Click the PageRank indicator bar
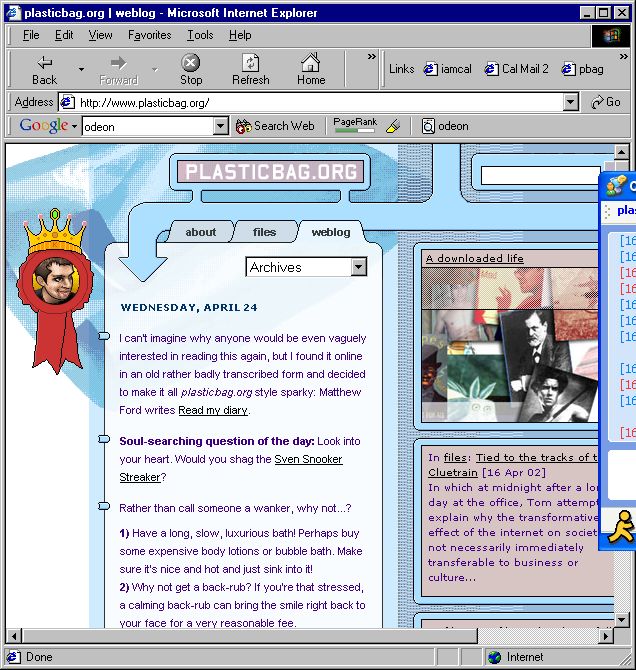Image resolution: width=636 pixels, height=670 pixels. (x=355, y=126)
